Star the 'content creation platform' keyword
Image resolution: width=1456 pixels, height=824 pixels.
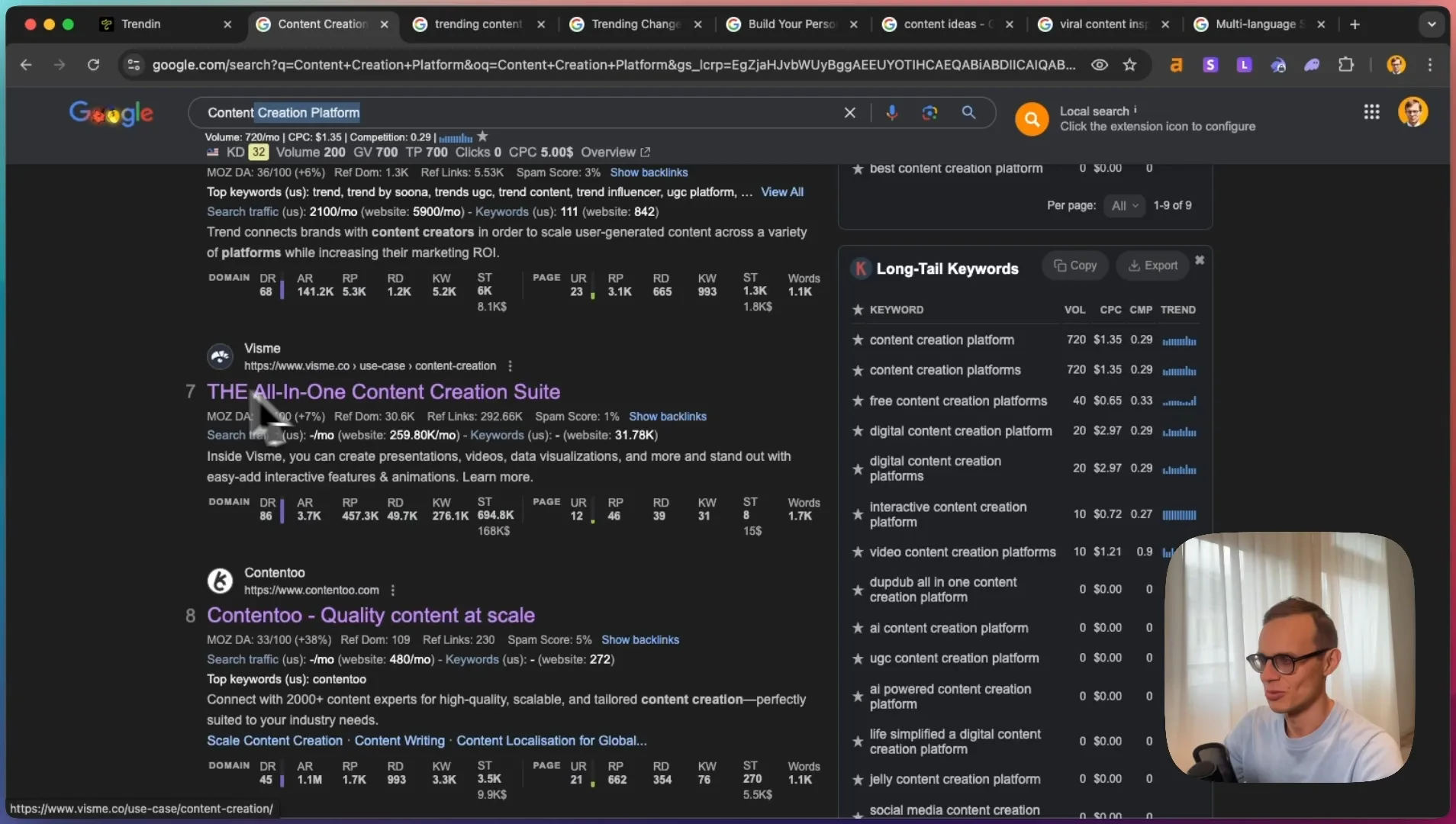[x=858, y=340]
